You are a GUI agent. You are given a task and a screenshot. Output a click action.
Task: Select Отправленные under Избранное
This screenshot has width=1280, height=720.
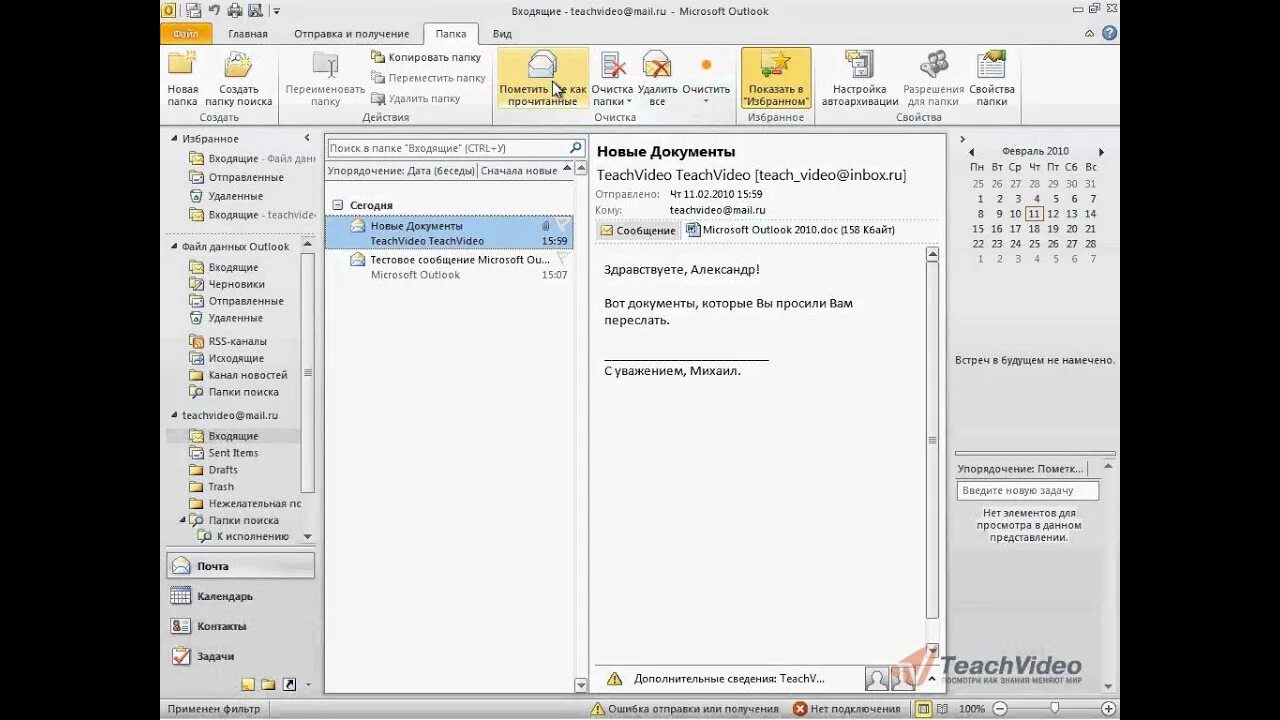coord(245,177)
